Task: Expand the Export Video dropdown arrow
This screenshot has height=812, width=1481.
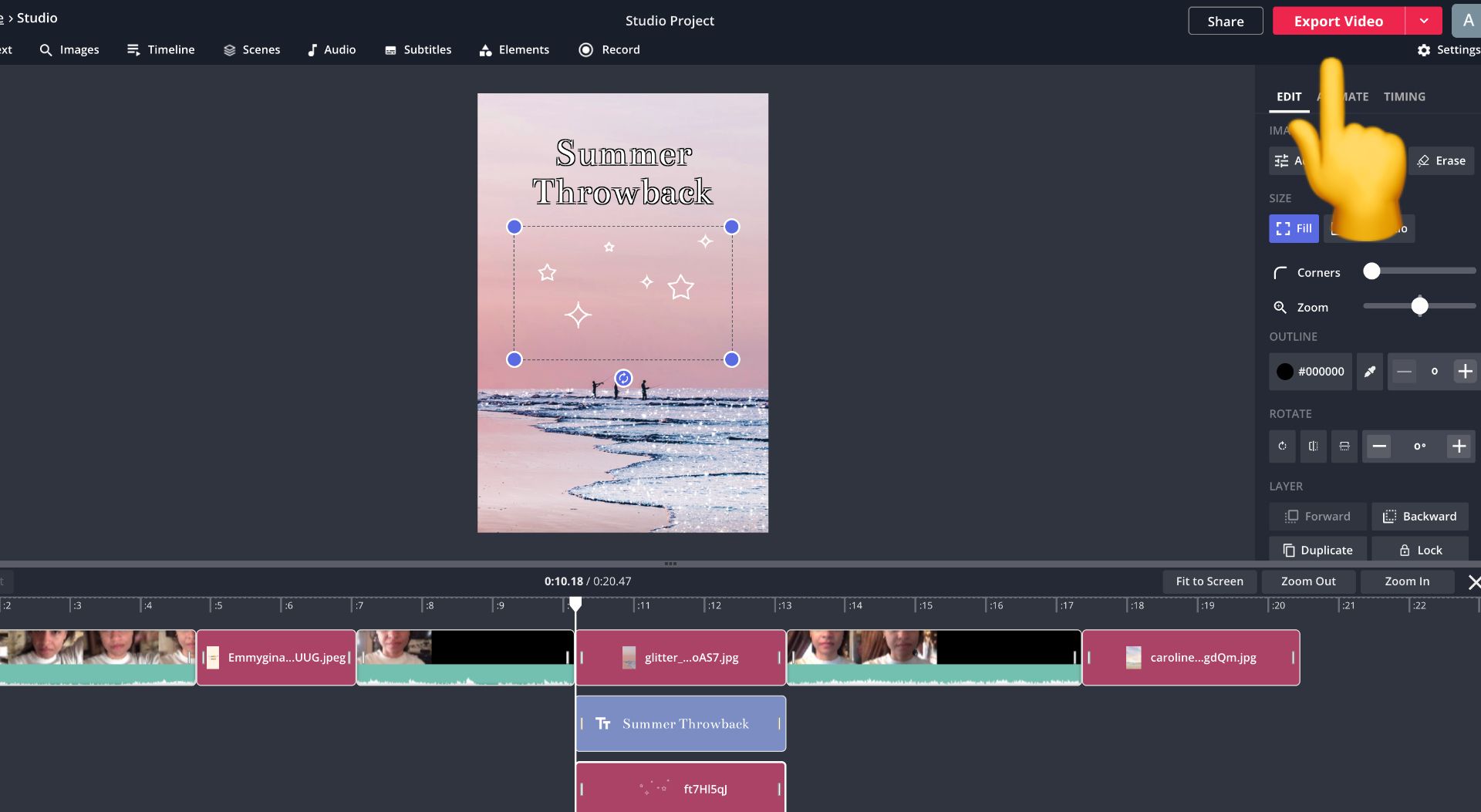Action: 1424,22
